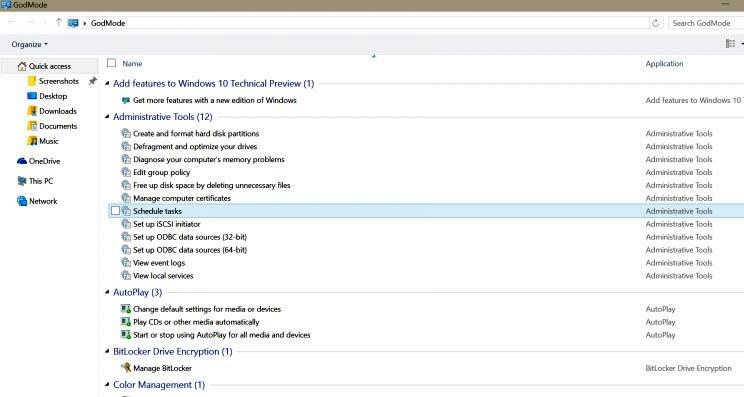
Task: Click the AutoPlay icon beside Change default settings for media
Action: click(x=126, y=309)
